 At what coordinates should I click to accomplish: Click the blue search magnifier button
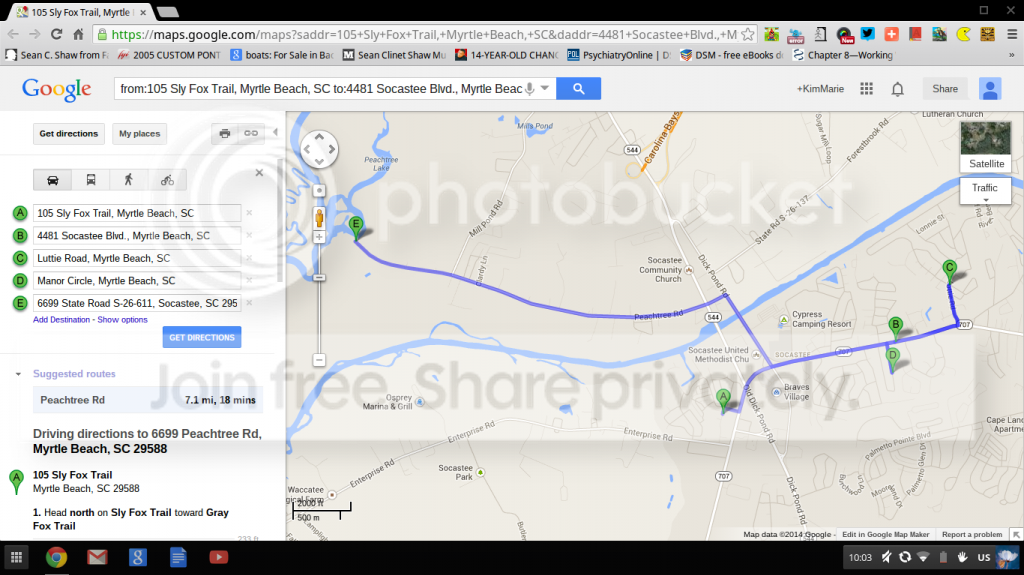tap(579, 88)
